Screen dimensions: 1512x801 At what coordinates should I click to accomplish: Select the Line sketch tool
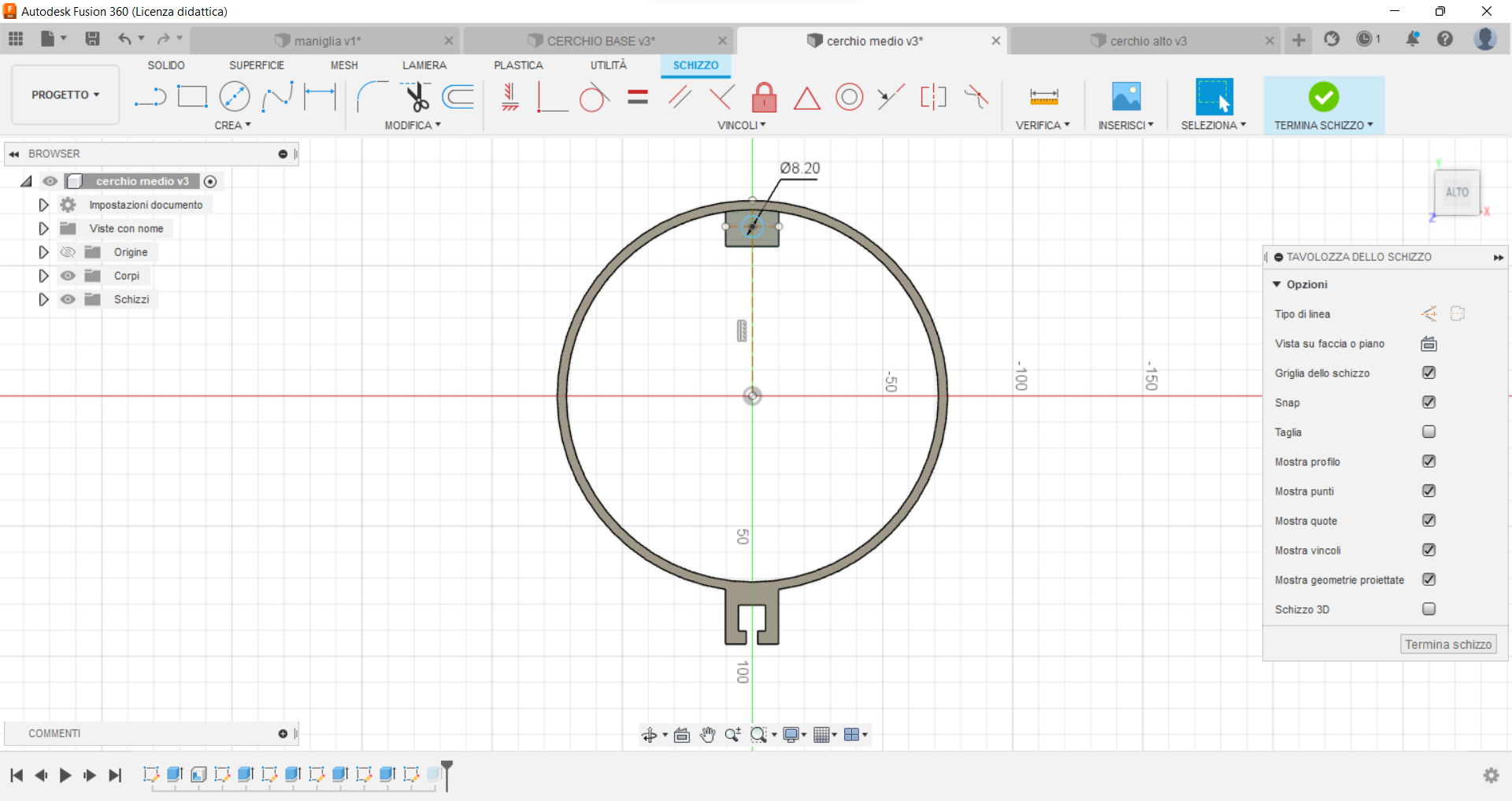click(150, 96)
